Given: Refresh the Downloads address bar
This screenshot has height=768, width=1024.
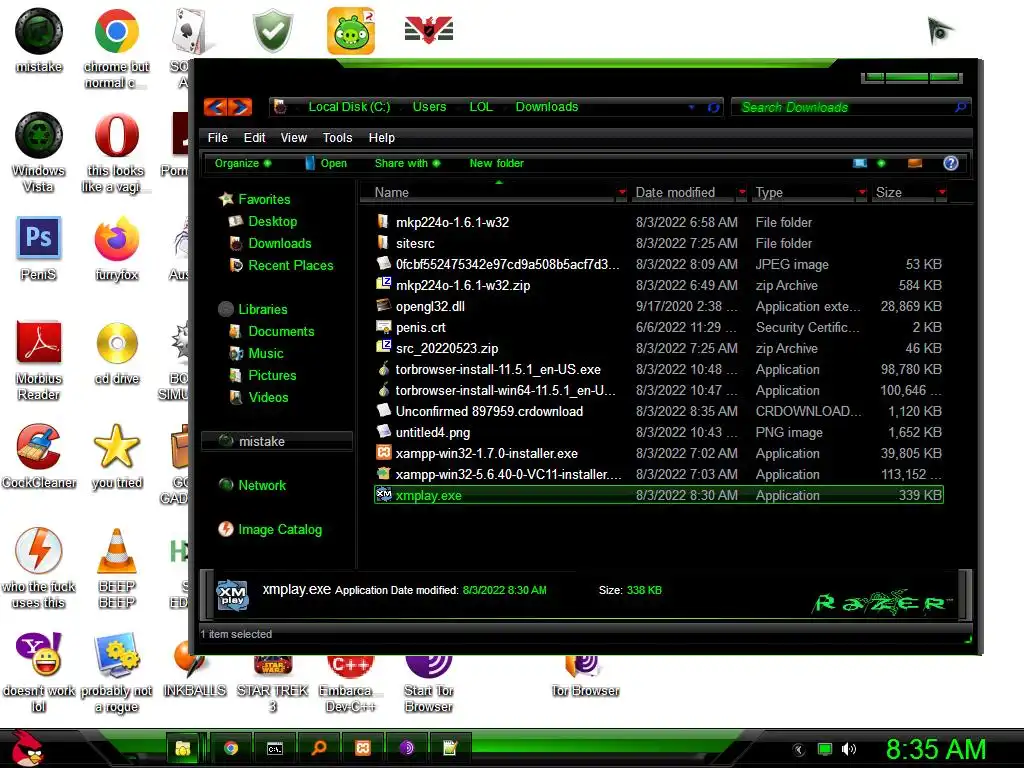Looking at the screenshot, I should point(714,107).
